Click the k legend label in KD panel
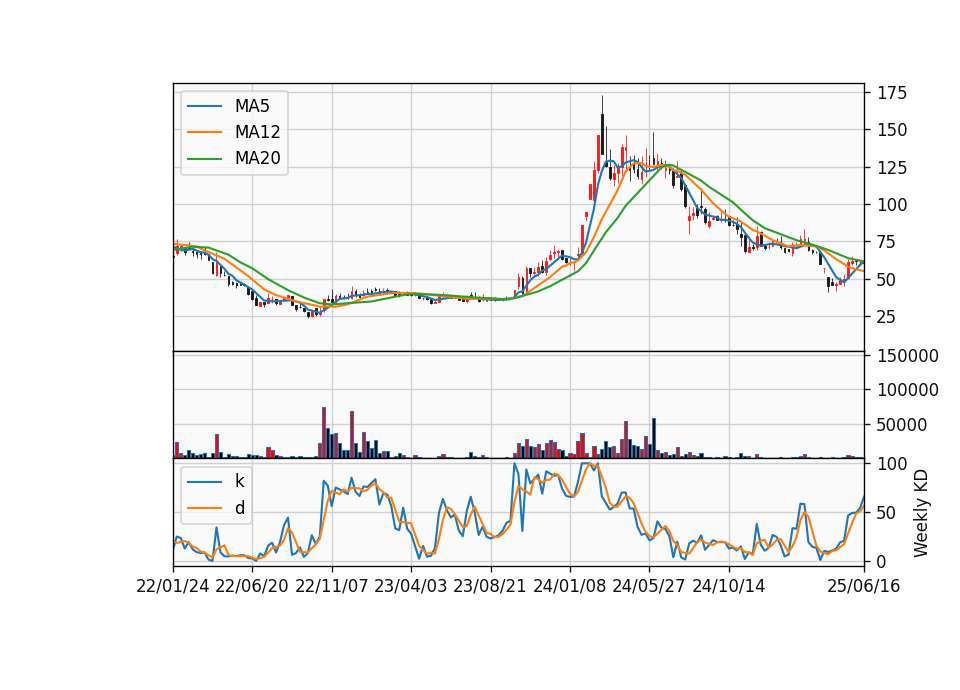Screen dimensions: 960x690 click(239, 481)
